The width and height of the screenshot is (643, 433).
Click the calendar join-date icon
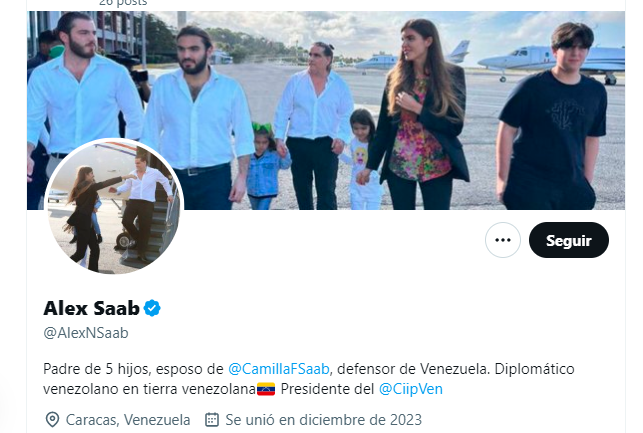click(x=212, y=420)
